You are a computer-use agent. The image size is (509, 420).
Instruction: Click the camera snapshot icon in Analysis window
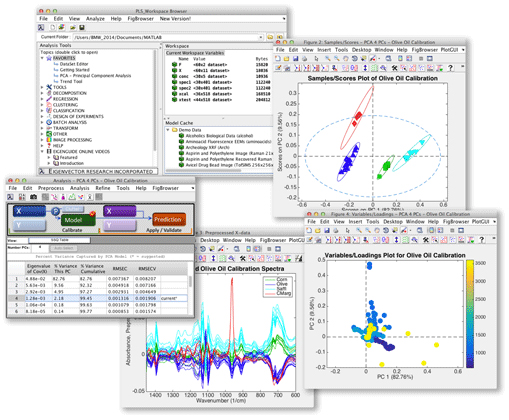pos(33,197)
